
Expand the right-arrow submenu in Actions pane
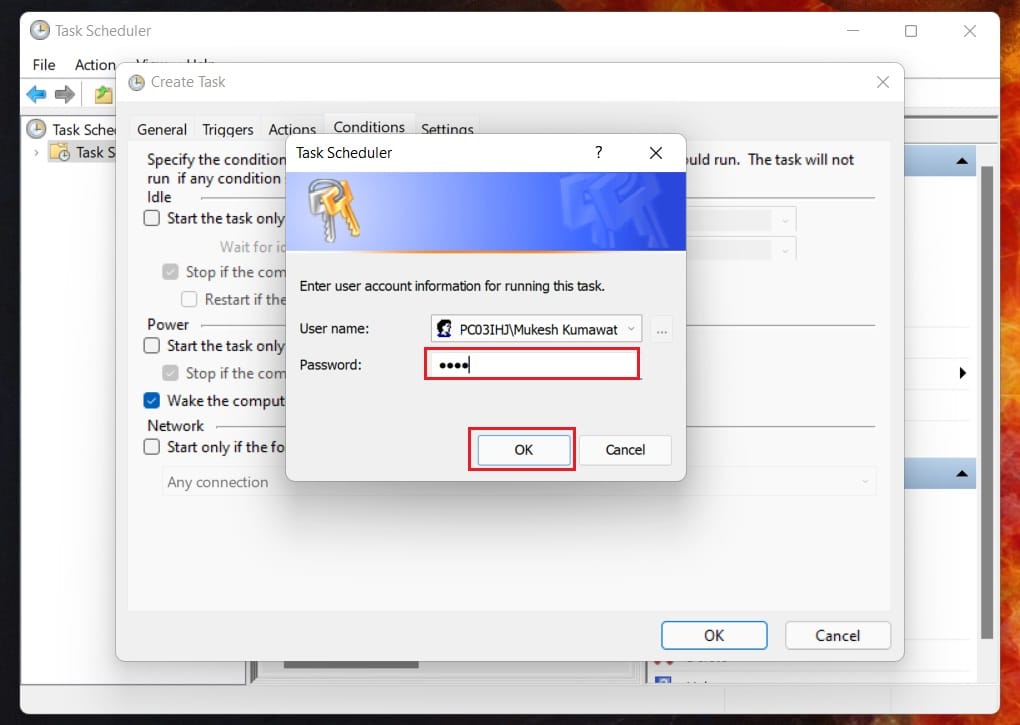click(x=963, y=373)
